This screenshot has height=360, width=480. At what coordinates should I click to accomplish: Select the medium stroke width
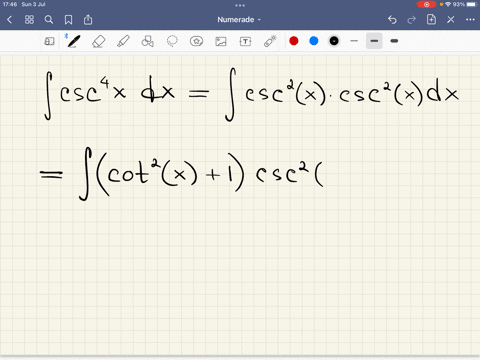click(374, 41)
